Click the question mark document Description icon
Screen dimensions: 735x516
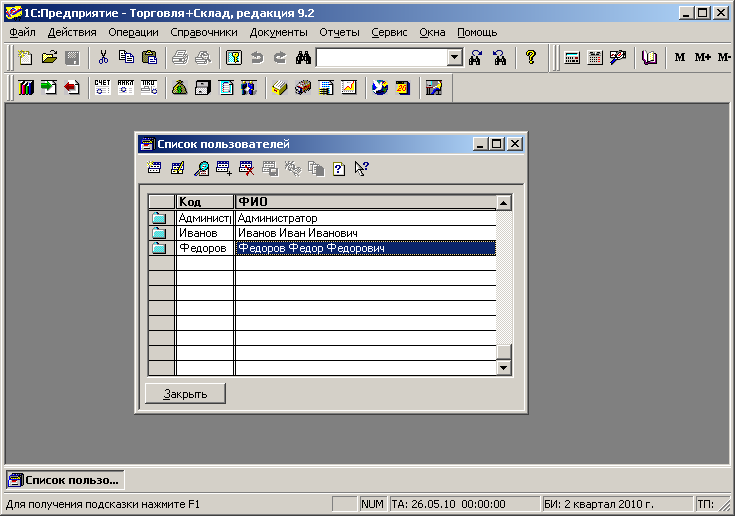tap(339, 168)
